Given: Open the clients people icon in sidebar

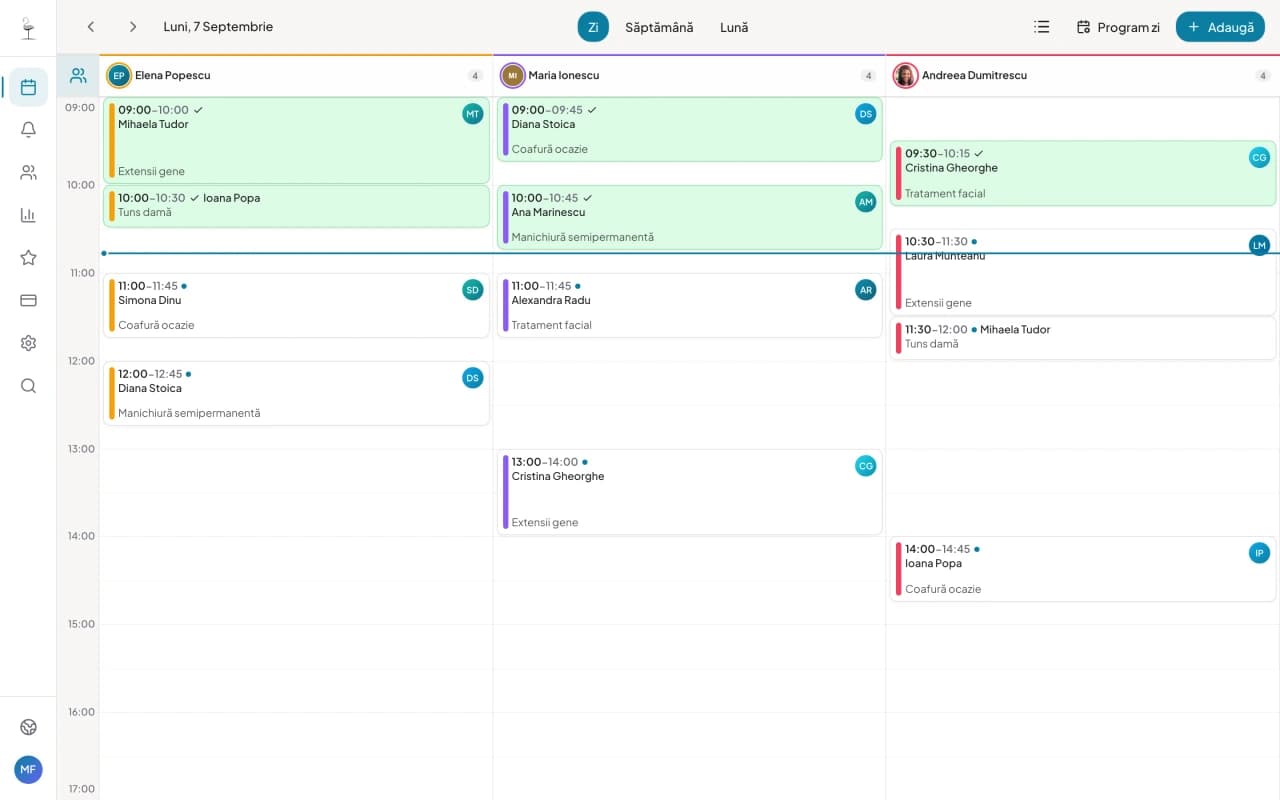Looking at the screenshot, I should (x=28, y=173).
